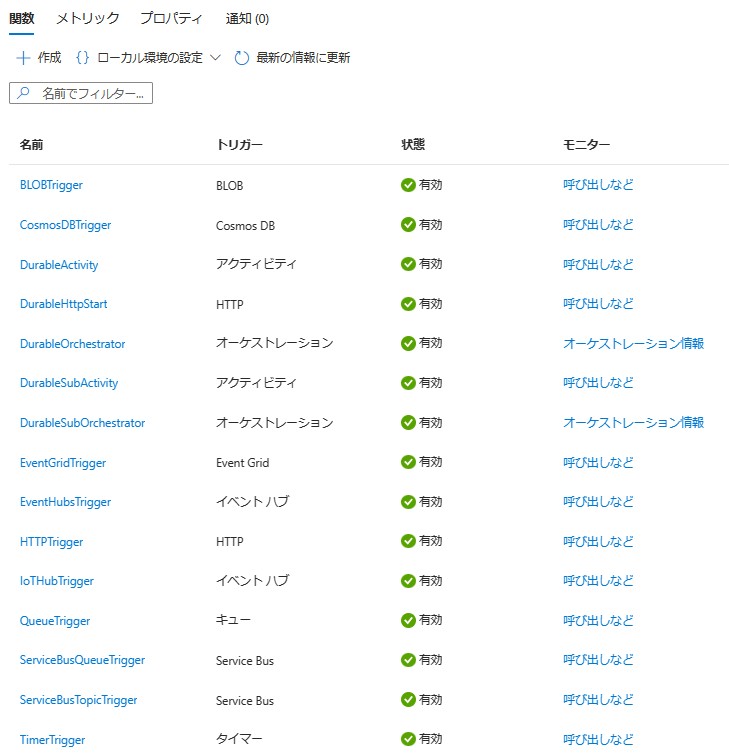Screen dimensions: 729x753
Task: Click Service Bus cell in ServiceBusTopicTrigger row
Action: click(245, 701)
